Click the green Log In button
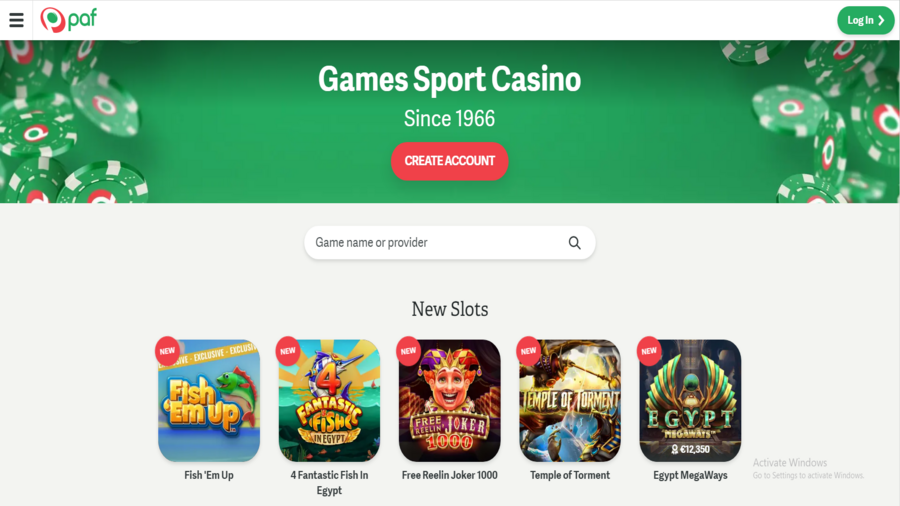Image resolution: width=900 pixels, height=506 pixels. point(866,20)
